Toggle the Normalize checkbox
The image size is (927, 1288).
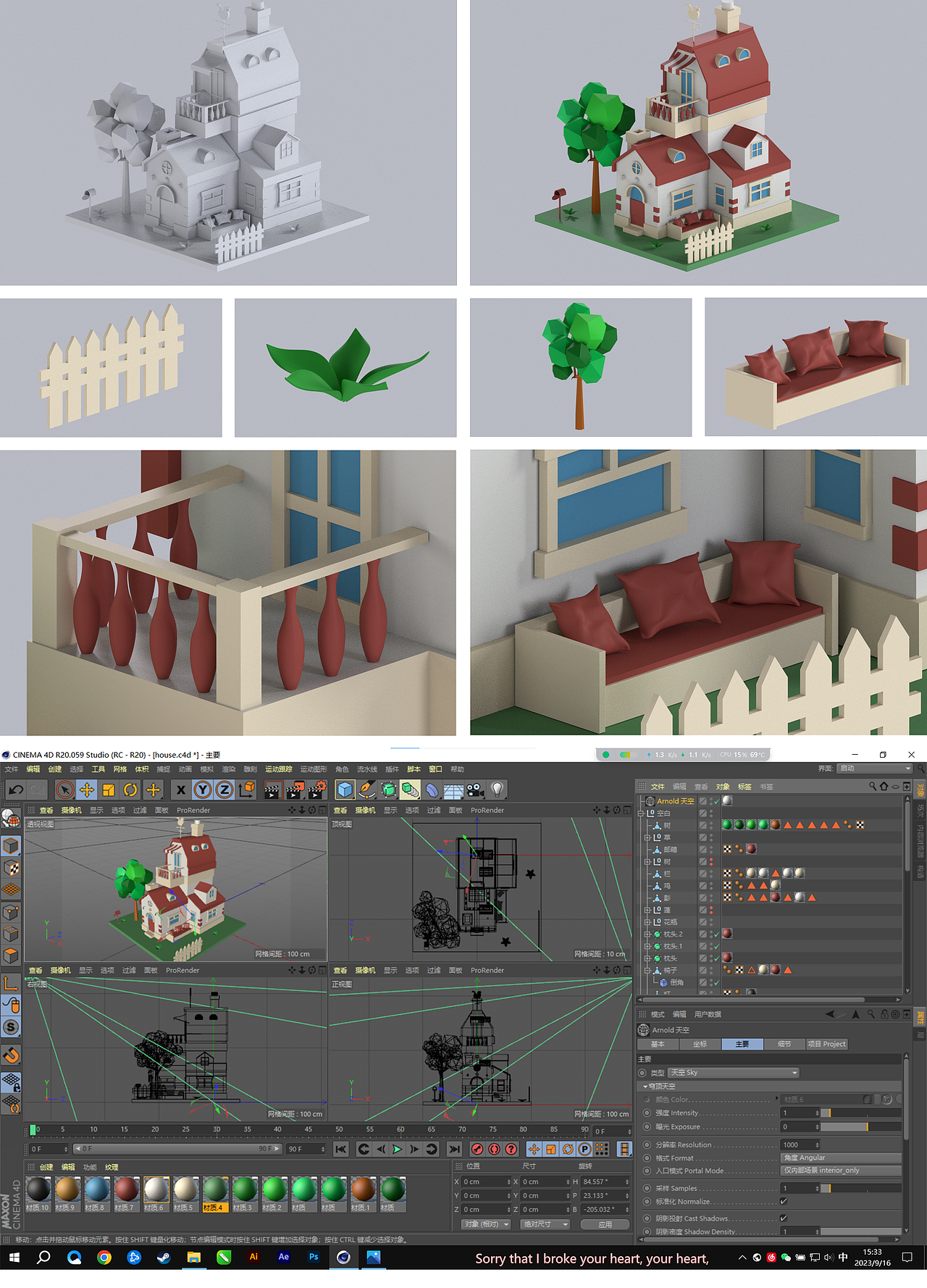(x=784, y=1201)
